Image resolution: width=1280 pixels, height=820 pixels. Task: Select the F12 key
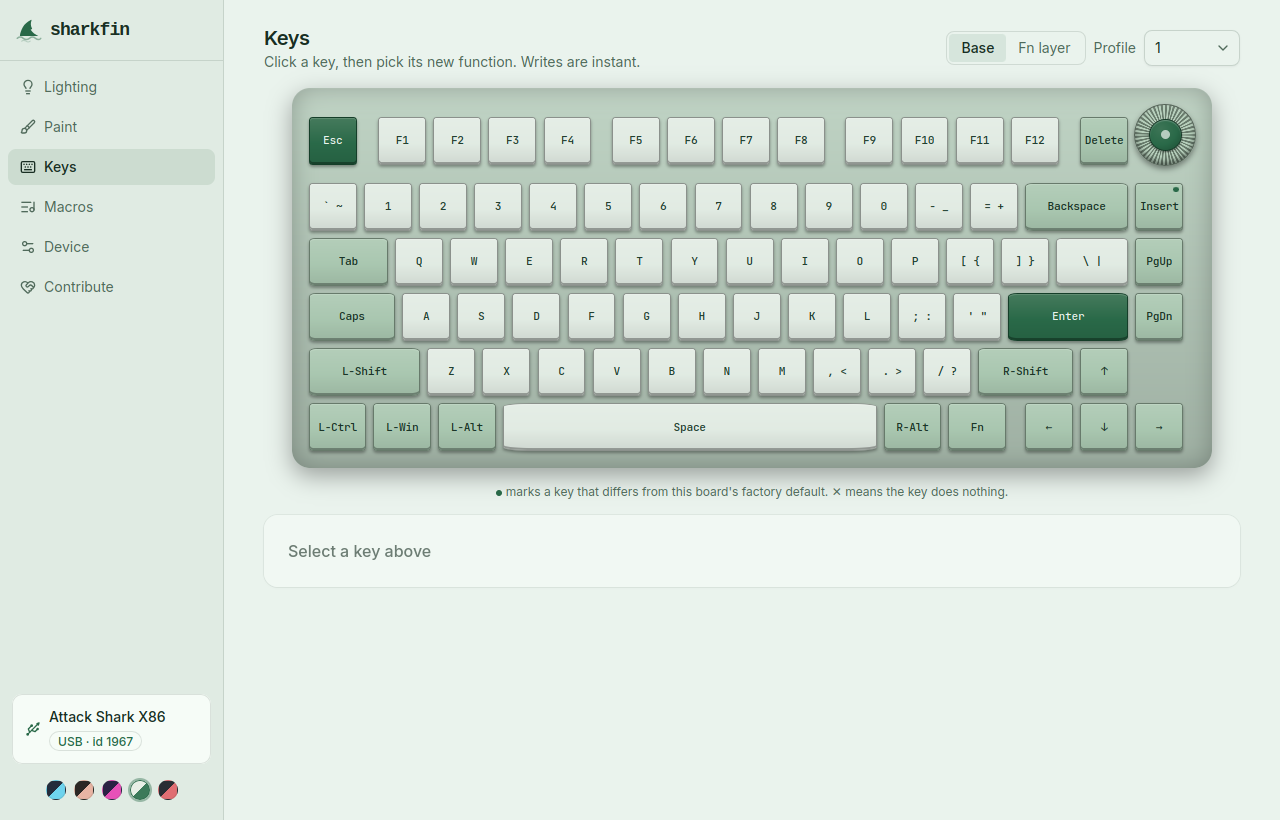[1035, 140]
